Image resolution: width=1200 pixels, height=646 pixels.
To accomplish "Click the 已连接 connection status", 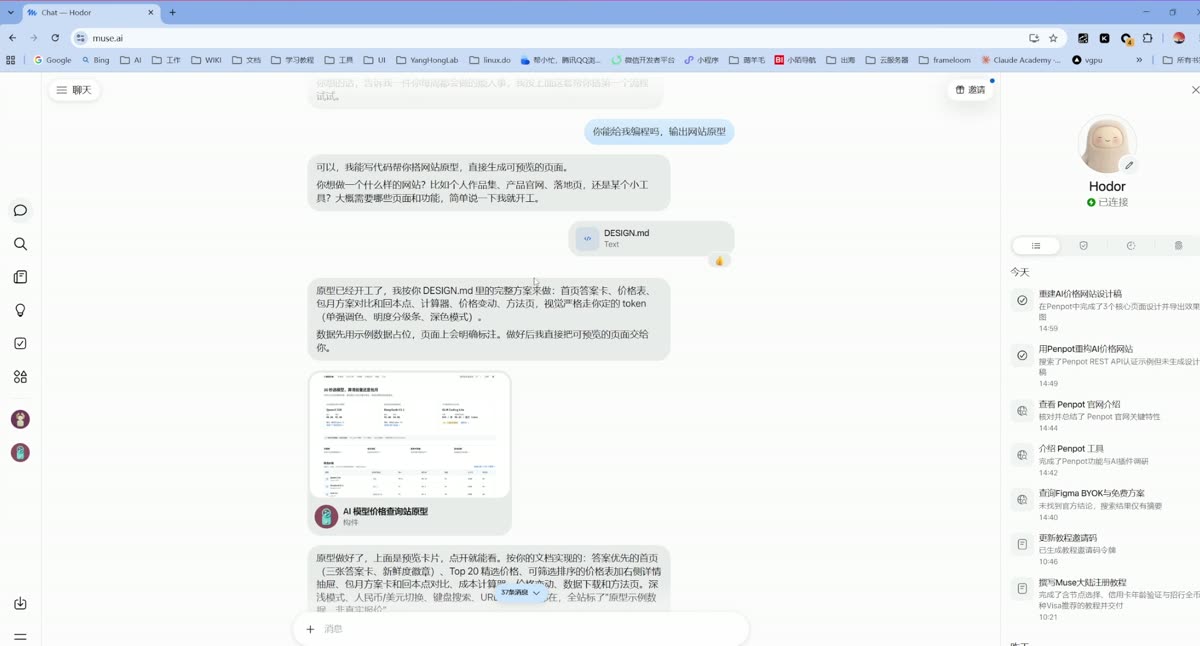I will (1107, 202).
